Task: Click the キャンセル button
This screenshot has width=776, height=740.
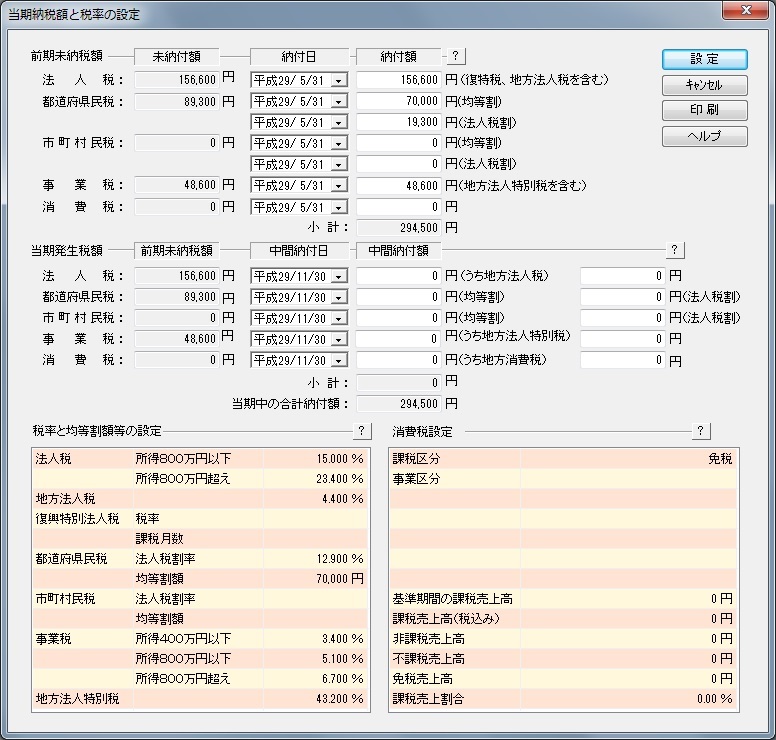Action: [704, 85]
